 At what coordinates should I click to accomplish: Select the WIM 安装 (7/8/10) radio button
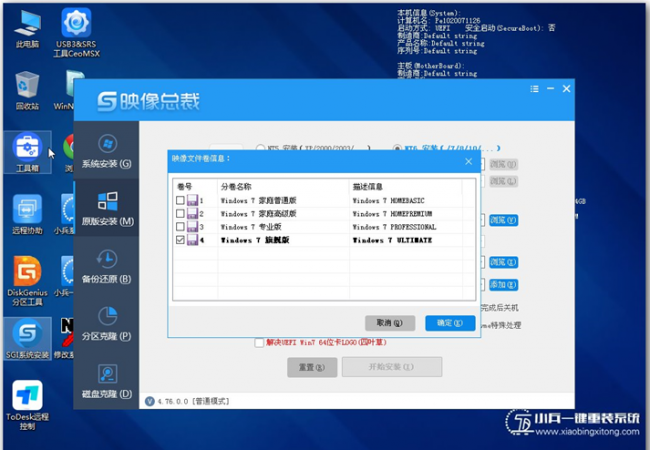click(x=397, y=148)
